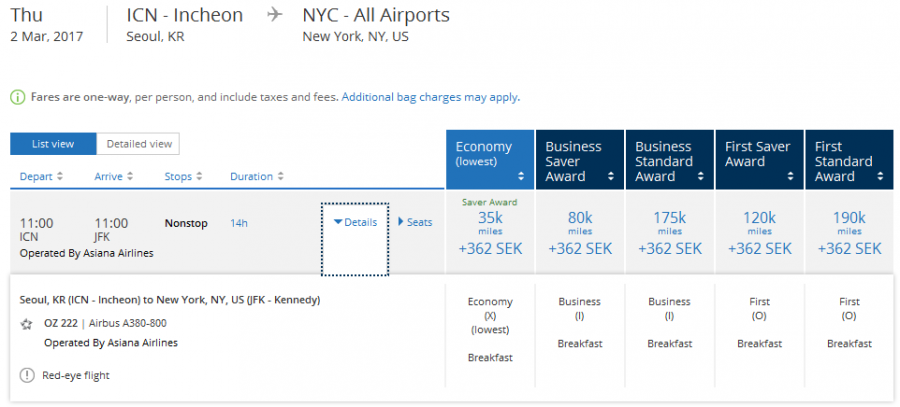Sort by Business Saver Award column

579,159
